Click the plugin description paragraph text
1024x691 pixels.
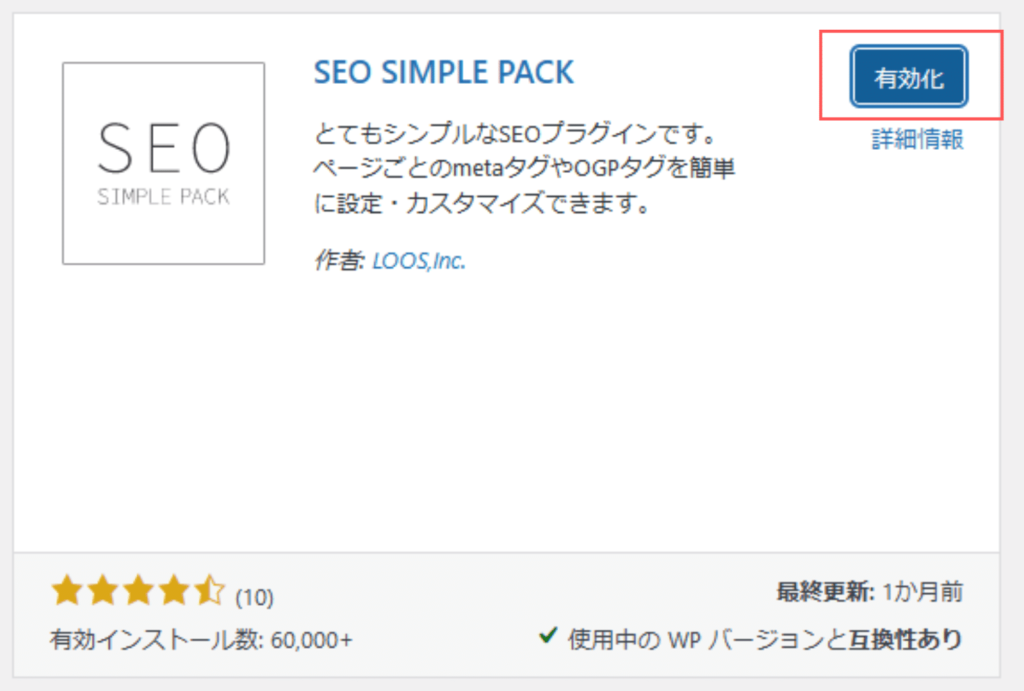point(524,169)
